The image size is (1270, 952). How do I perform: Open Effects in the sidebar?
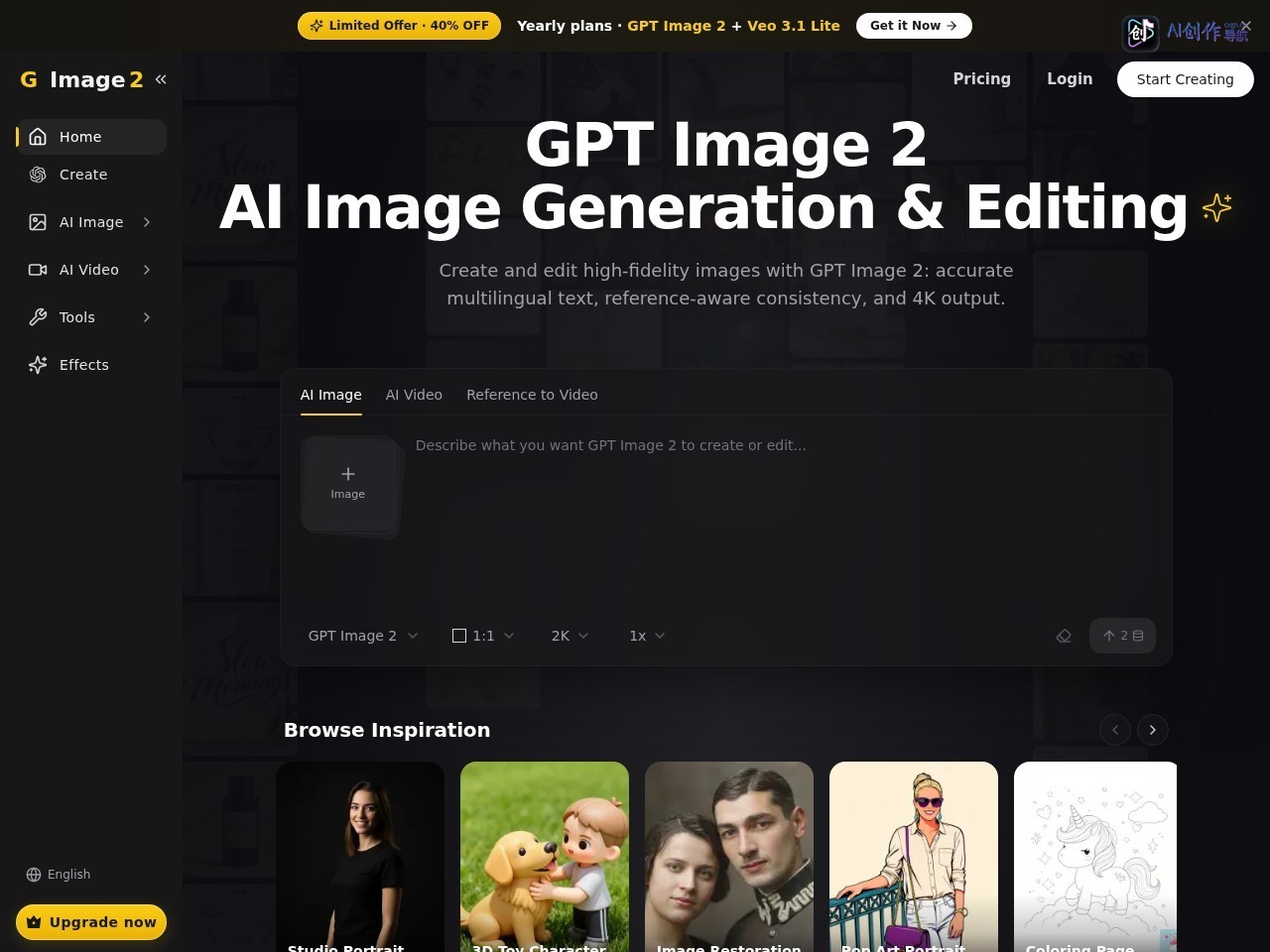tap(91, 365)
